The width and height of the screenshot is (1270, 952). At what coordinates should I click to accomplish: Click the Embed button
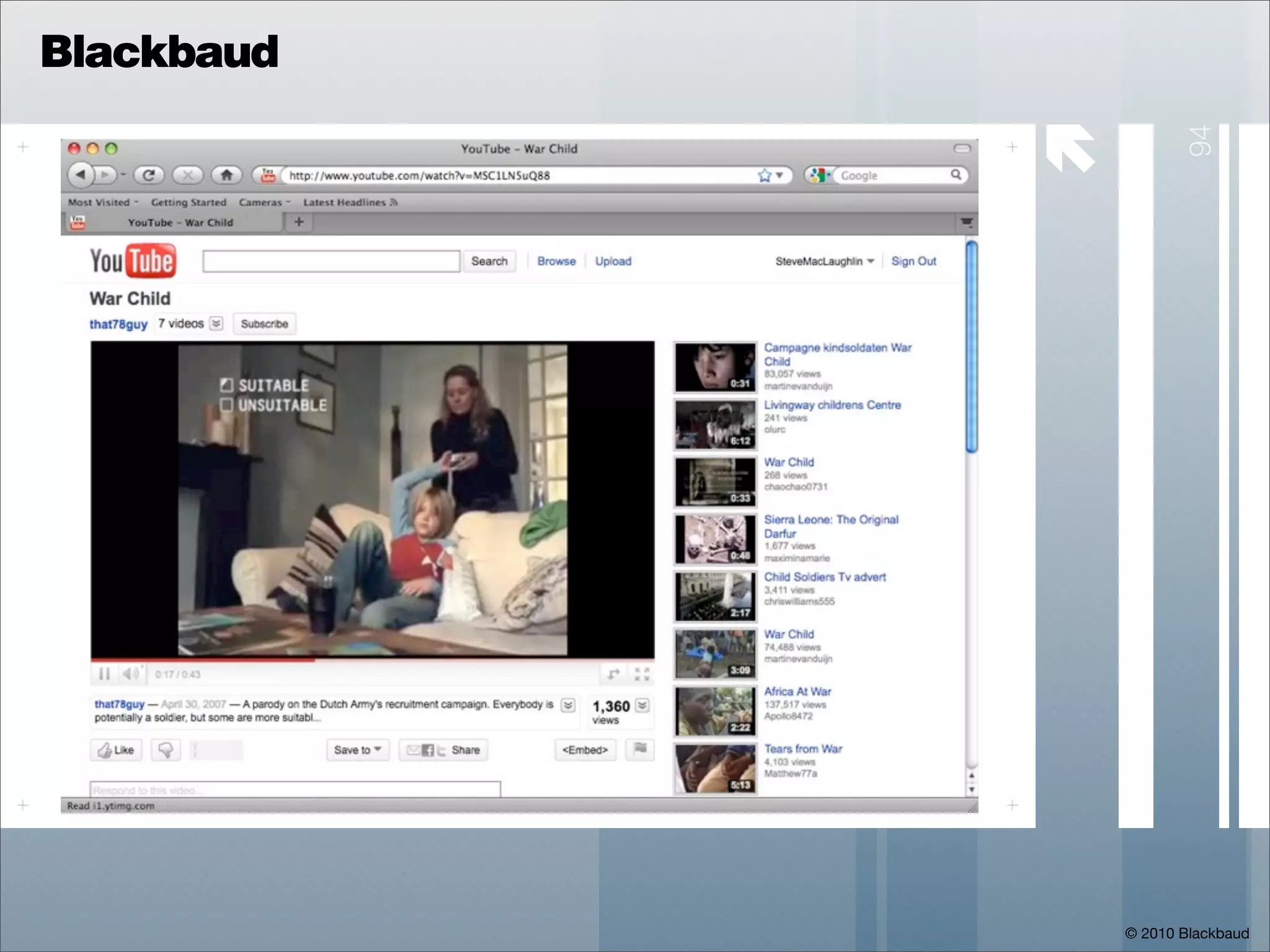585,750
